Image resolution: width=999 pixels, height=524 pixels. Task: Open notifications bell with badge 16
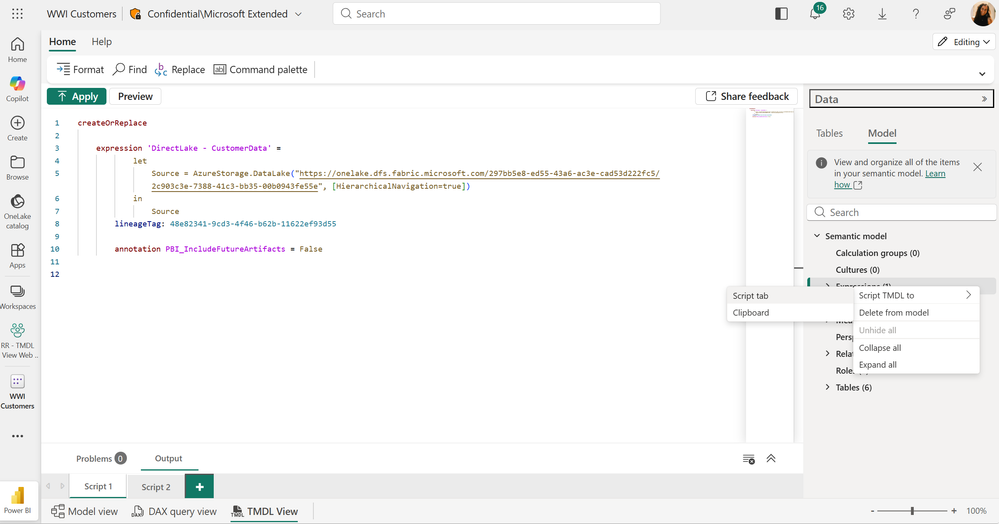coord(816,13)
